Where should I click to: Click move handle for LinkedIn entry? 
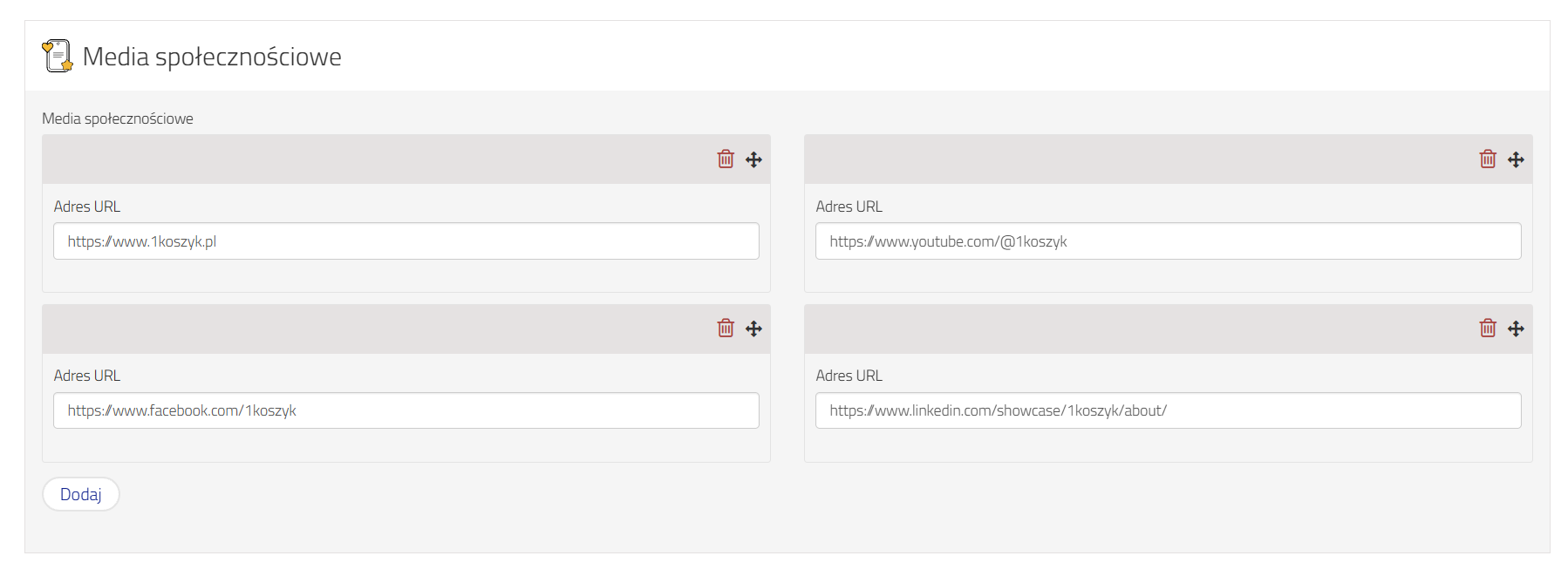[1516, 329]
